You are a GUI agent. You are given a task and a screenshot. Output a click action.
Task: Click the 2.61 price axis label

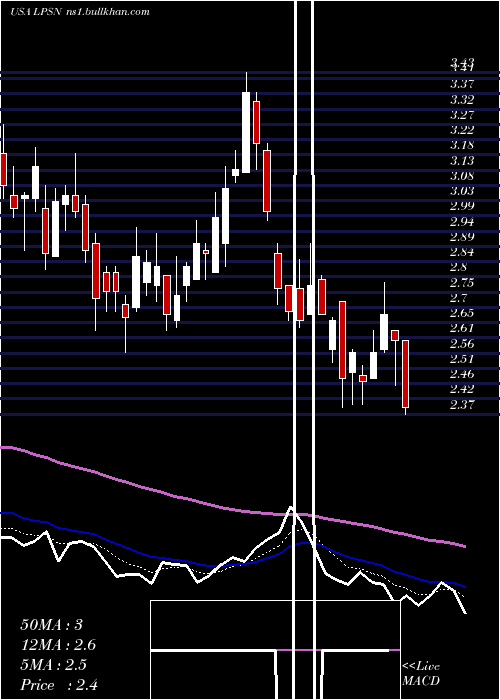click(x=462, y=328)
